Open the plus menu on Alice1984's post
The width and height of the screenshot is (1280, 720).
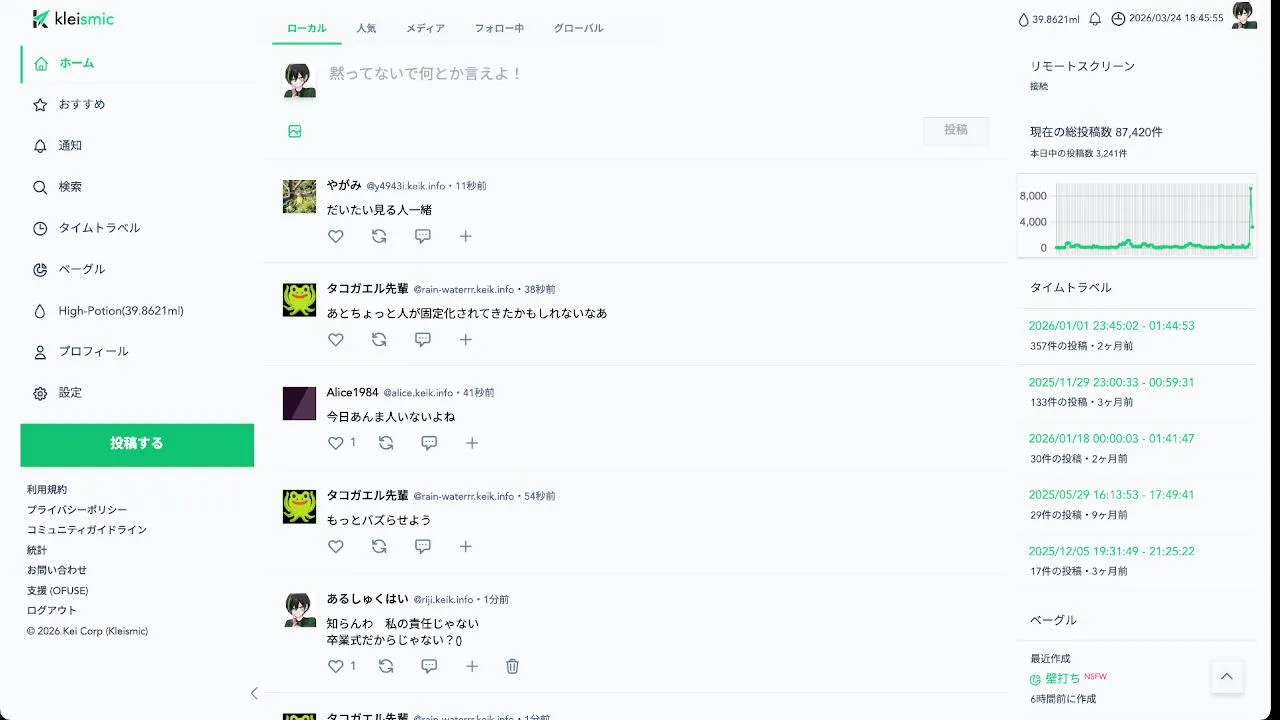pyautogui.click(x=472, y=442)
